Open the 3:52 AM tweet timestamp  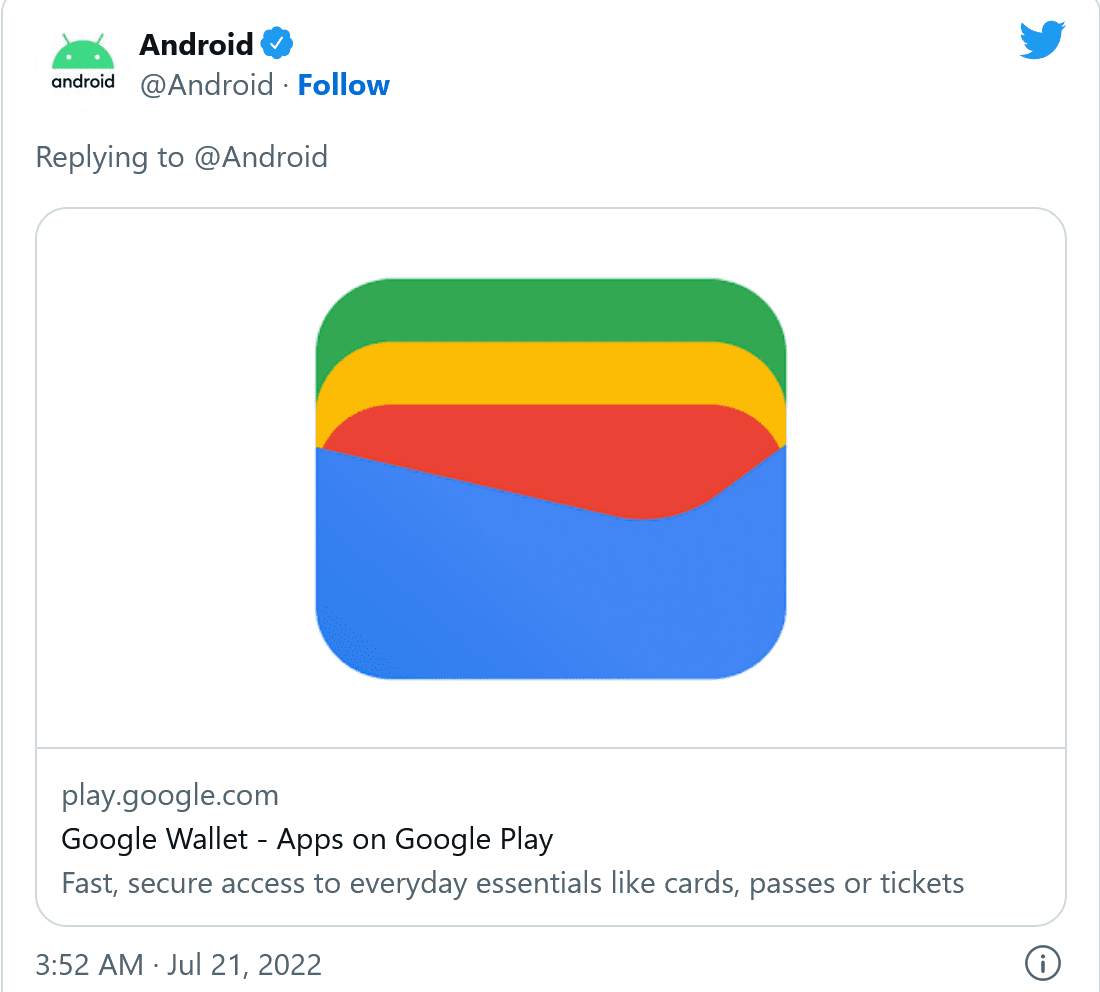pos(89,964)
